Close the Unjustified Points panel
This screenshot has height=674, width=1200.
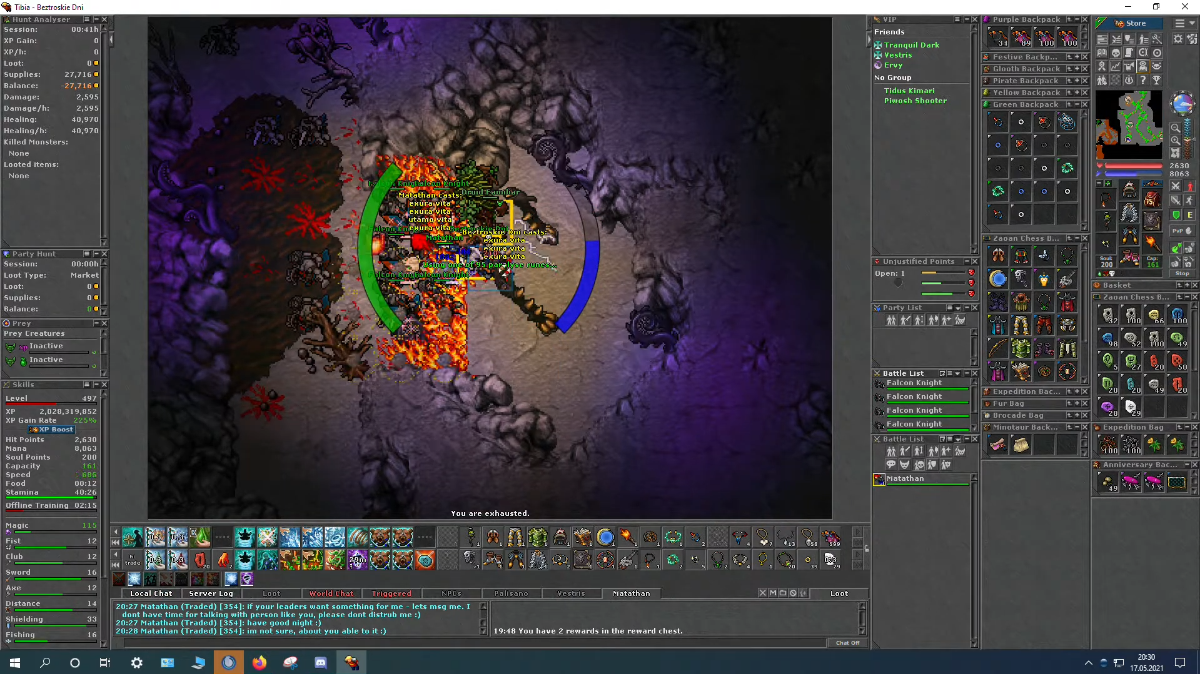point(972,262)
